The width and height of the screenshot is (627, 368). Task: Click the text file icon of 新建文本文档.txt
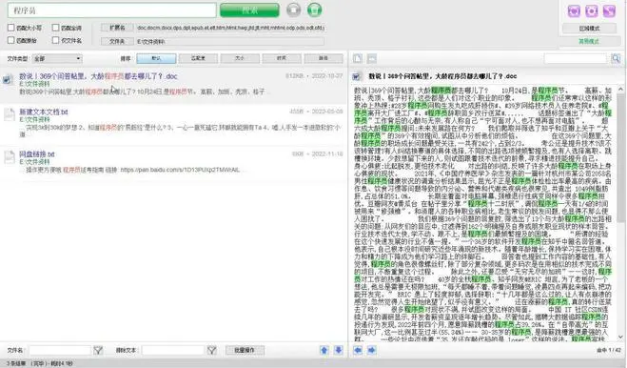pyautogui.click(x=9, y=114)
